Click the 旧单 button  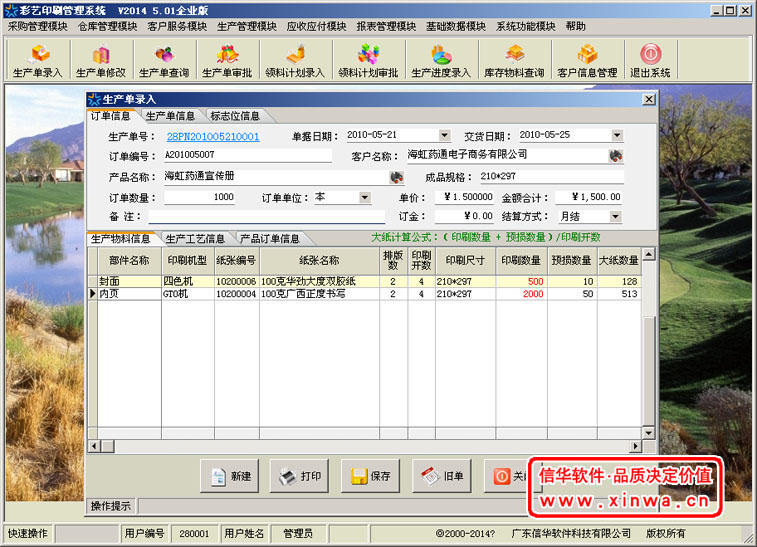click(442, 476)
